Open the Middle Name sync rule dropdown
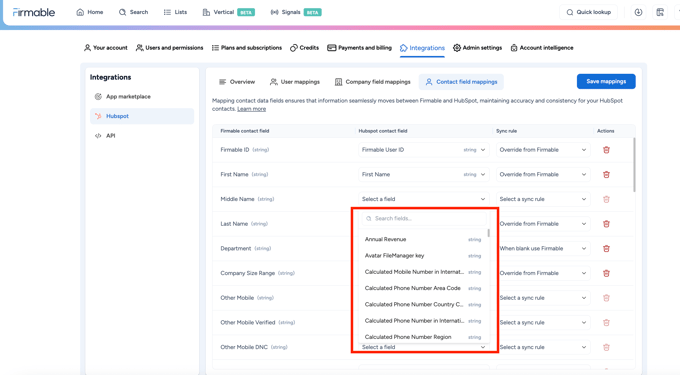The width and height of the screenshot is (680, 375). pos(543,199)
